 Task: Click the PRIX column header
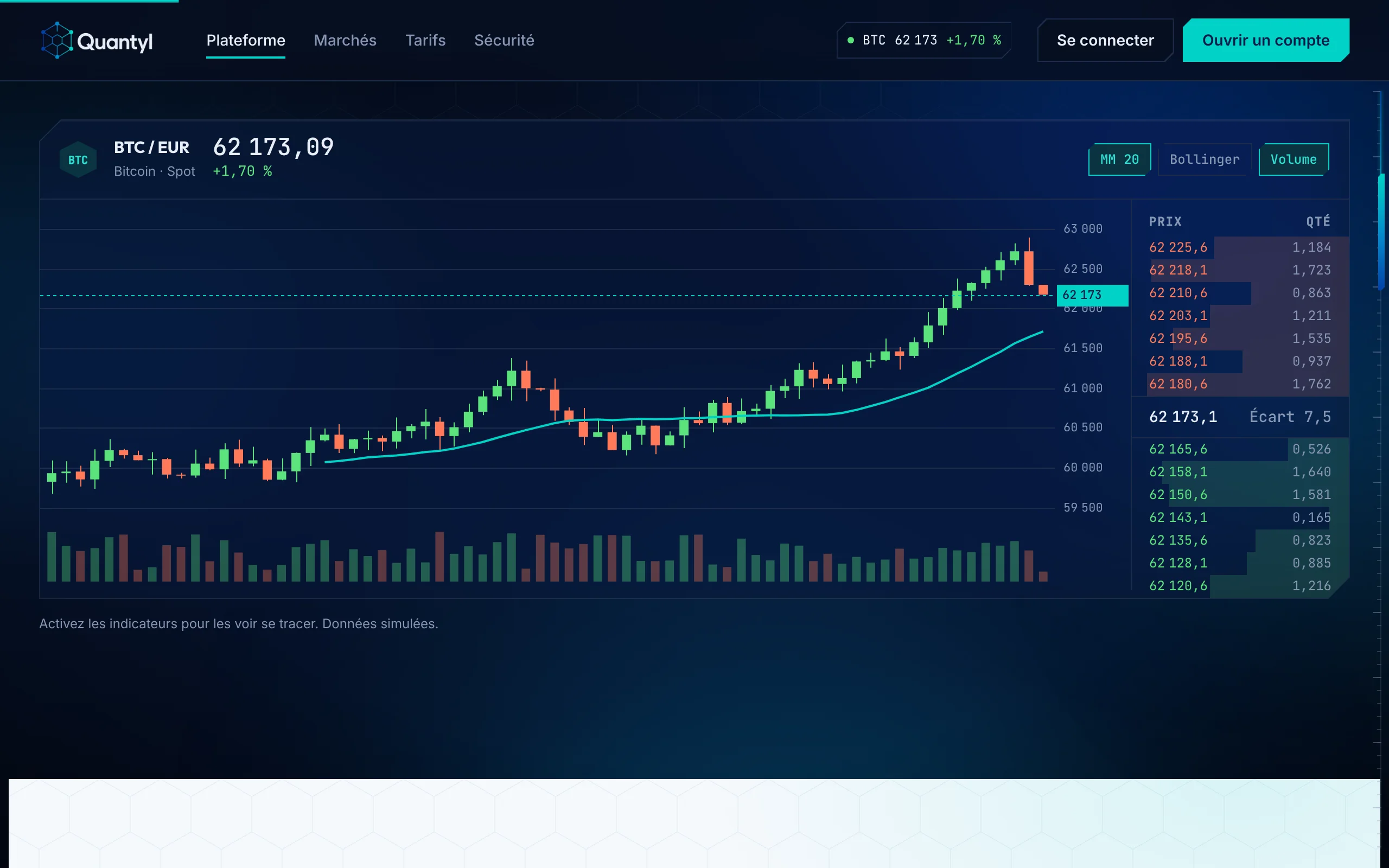1165,221
